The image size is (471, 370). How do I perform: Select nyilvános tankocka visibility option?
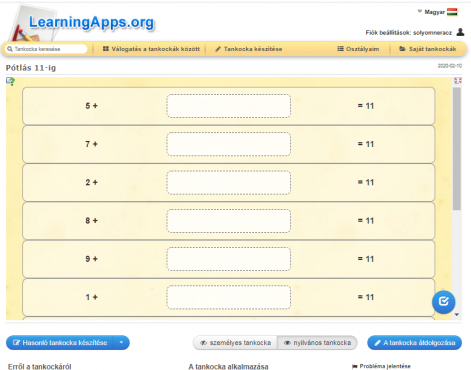(x=317, y=343)
